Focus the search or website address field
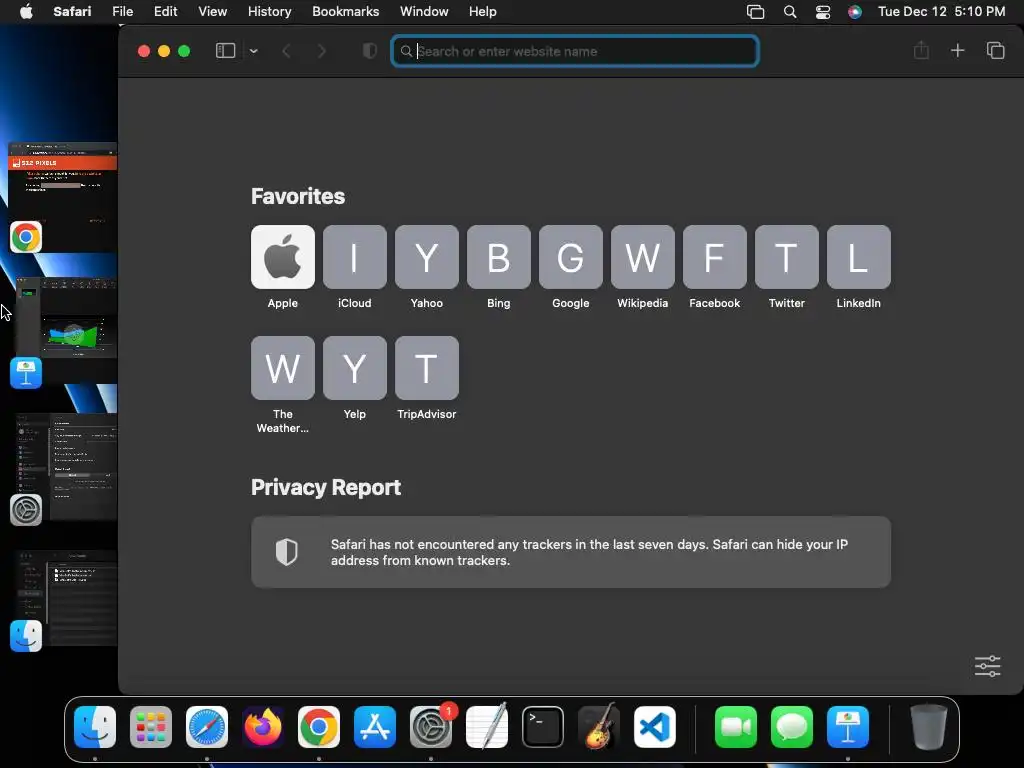This screenshot has width=1024, height=768. pos(575,51)
